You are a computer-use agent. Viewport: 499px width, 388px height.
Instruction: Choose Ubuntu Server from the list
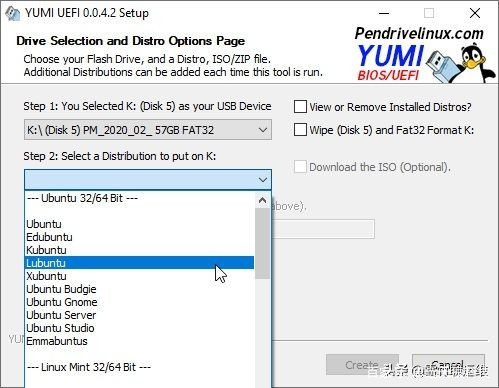139,315
